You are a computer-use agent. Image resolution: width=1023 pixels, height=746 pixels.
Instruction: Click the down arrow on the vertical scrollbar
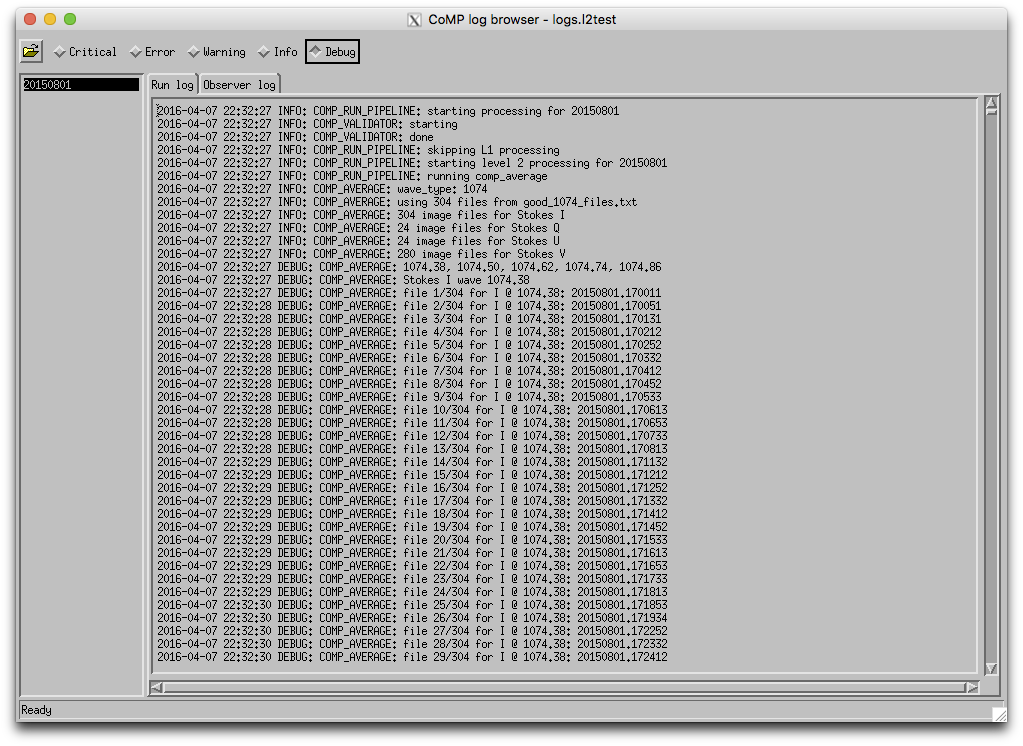pos(991,668)
